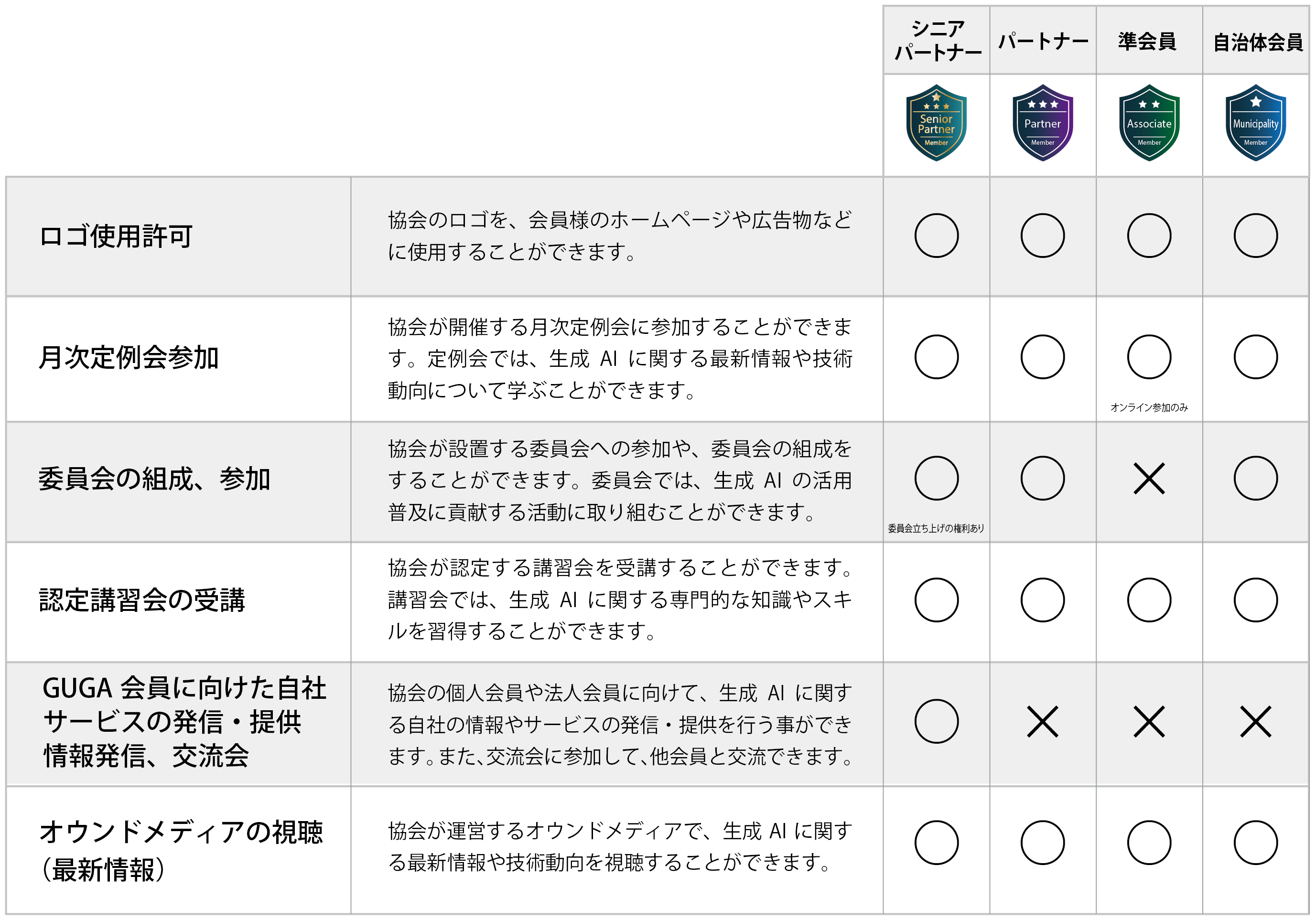Click the ロゴ使用許可 row title
Image resolution: width=1316 pixels, height=919 pixels.
(116, 236)
